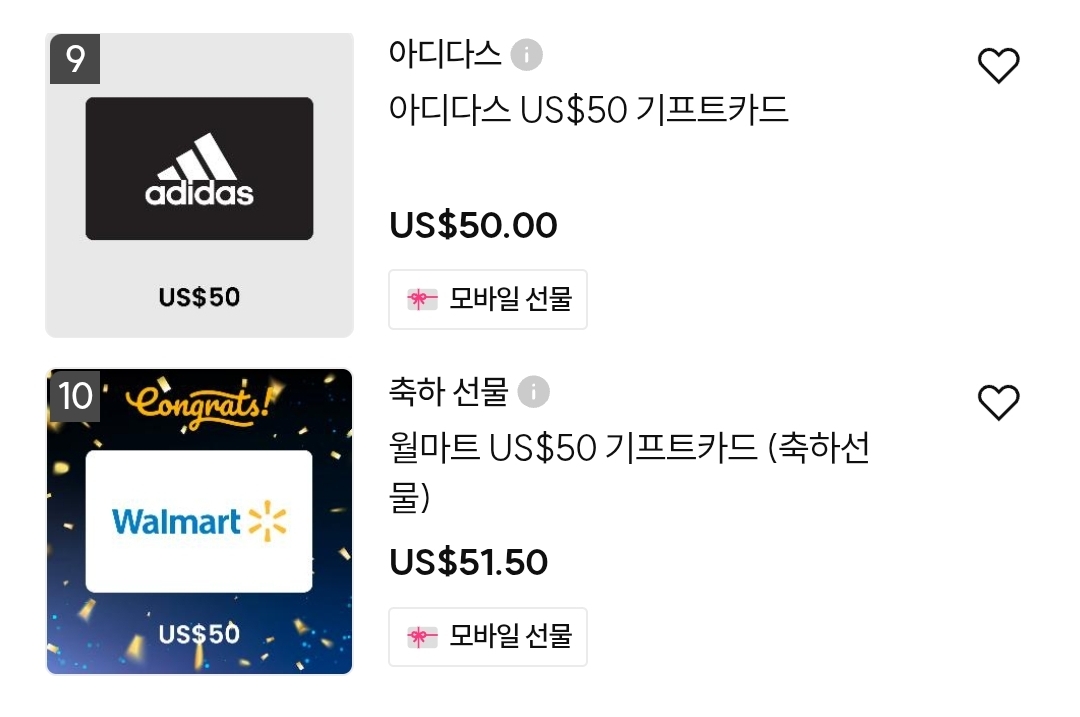The image size is (1080, 717).
Task: Click the US$51.50 price
Action: tap(468, 562)
